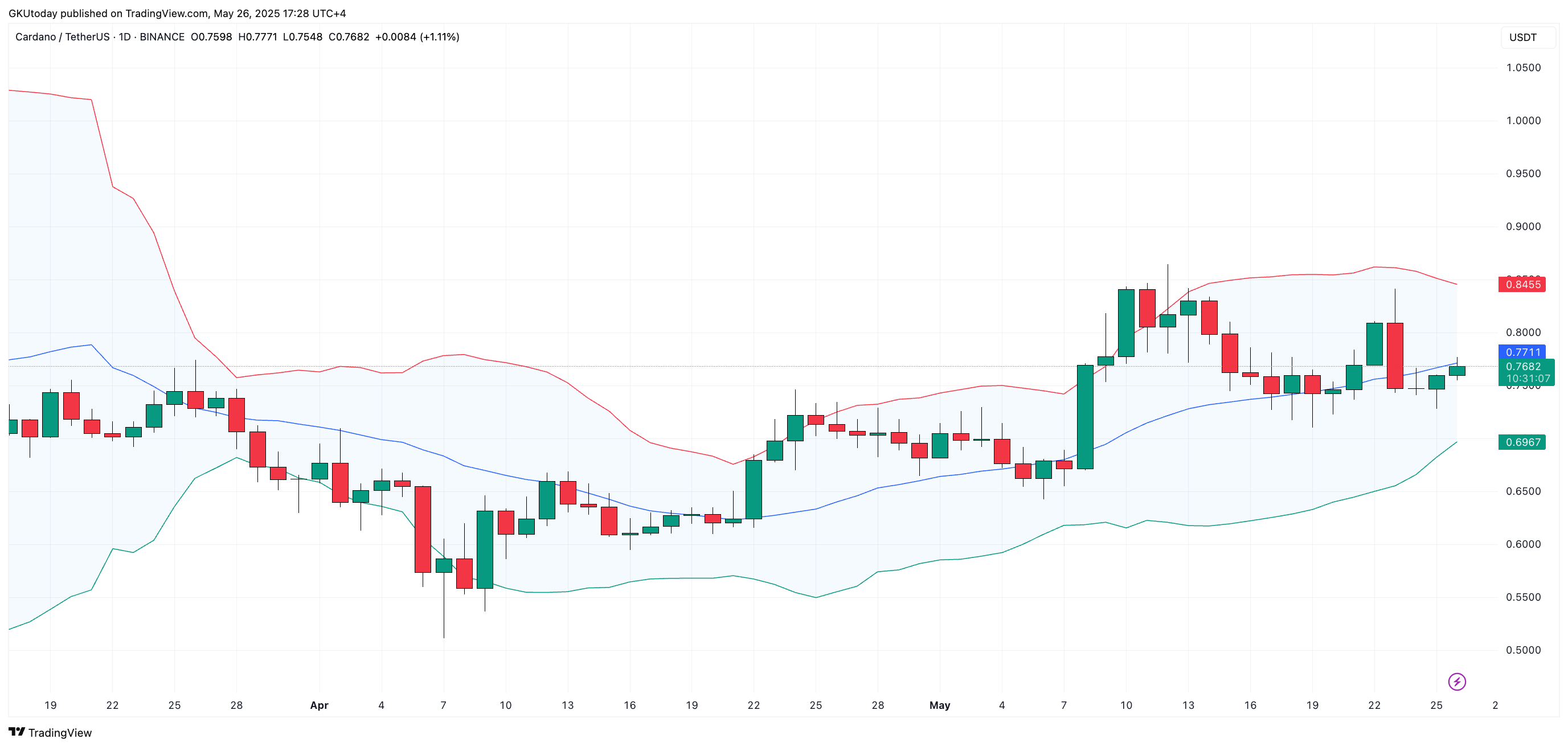Click the large red candle of May 23
This screenshot has width=1568, height=747.
coord(1394,355)
